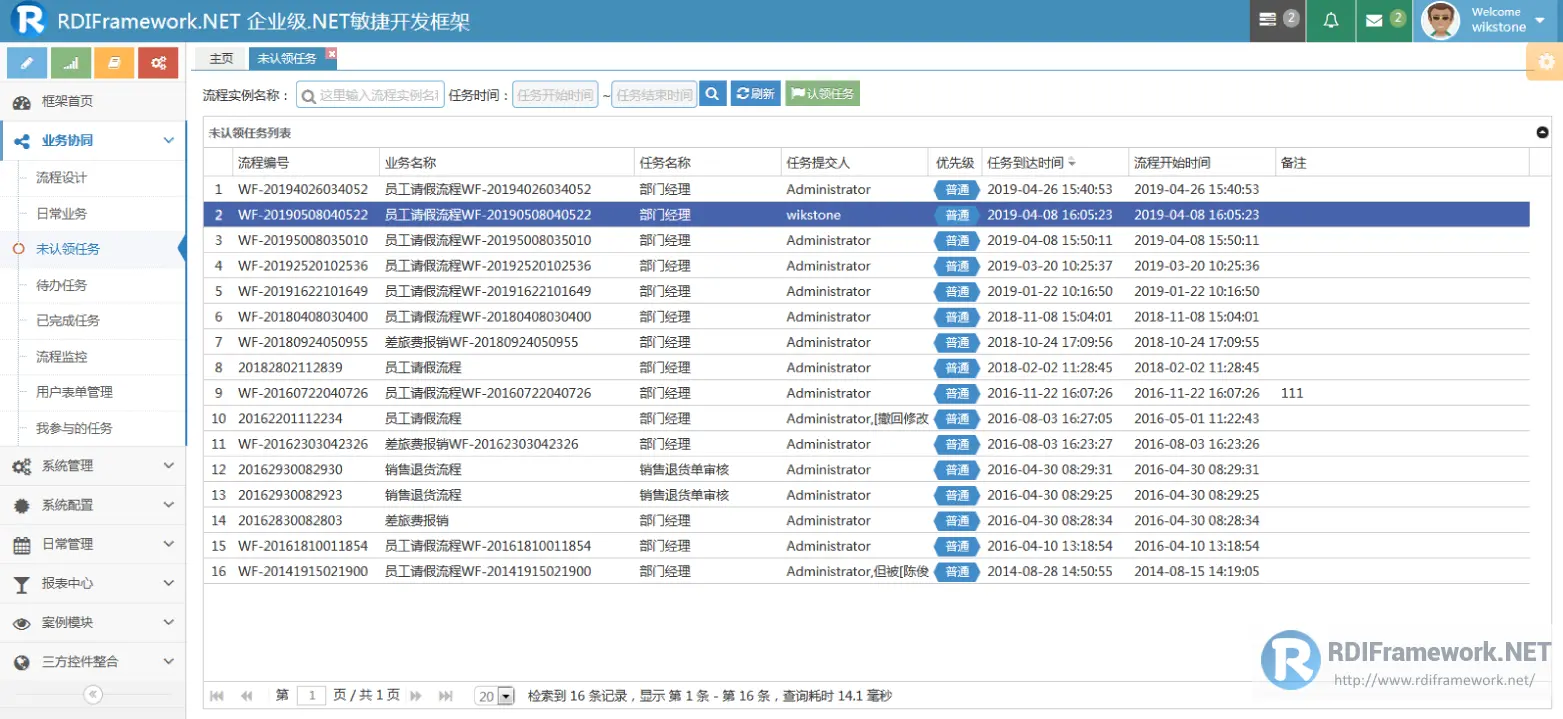Image resolution: width=1563 pixels, height=719 pixels.
Task: Click the blue magnifier search button
Action: (x=712, y=94)
